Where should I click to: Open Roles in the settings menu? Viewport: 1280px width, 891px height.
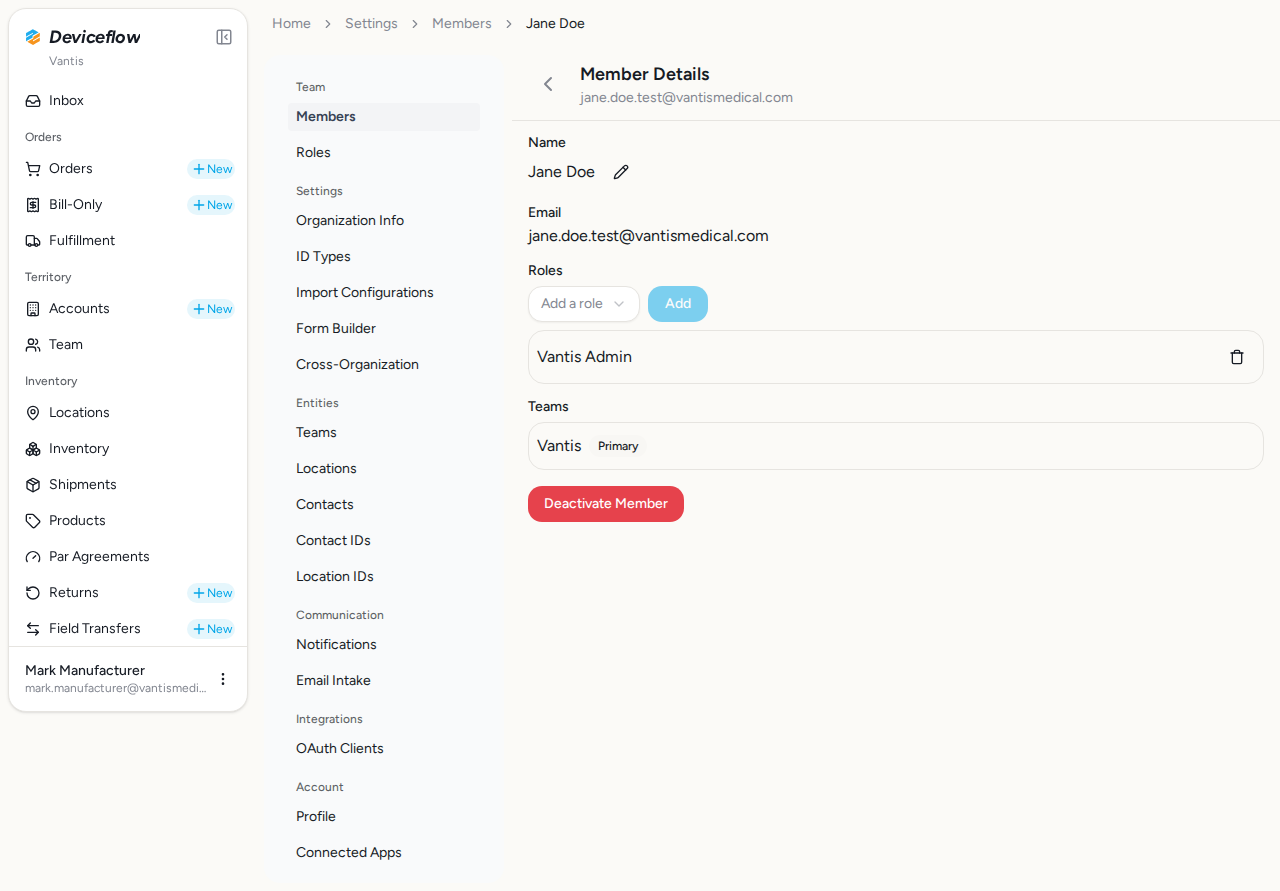[384, 153]
